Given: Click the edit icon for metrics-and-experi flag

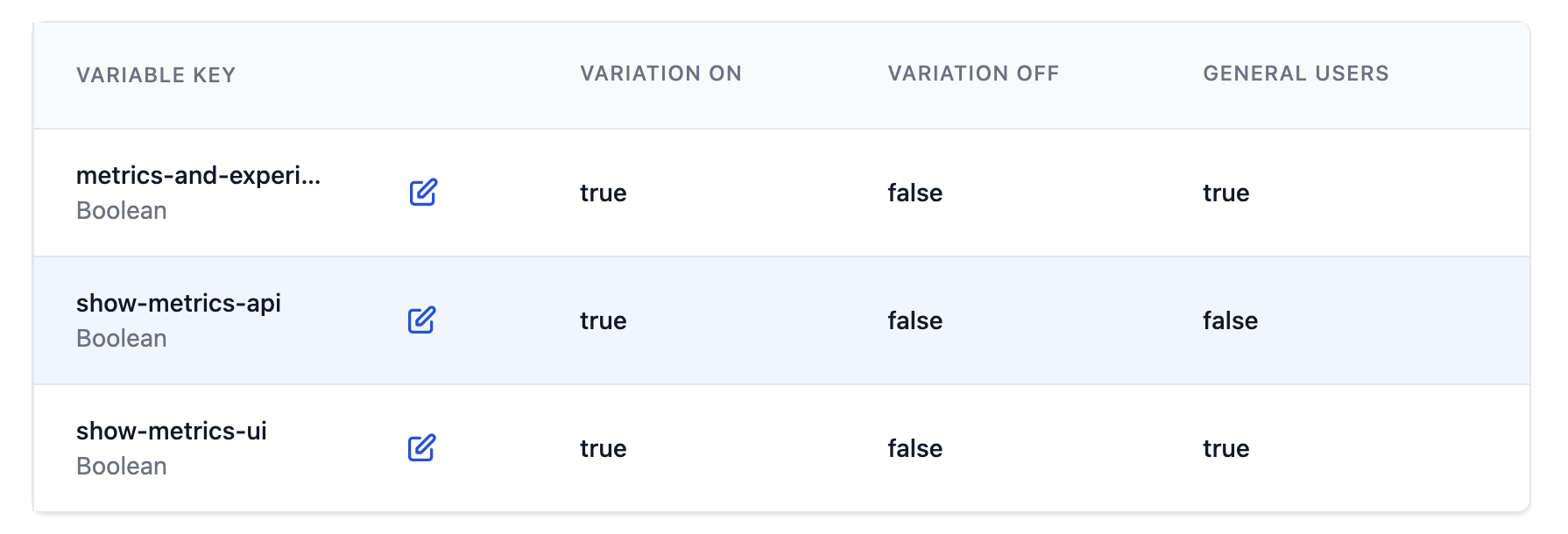Looking at the screenshot, I should point(424,193).
